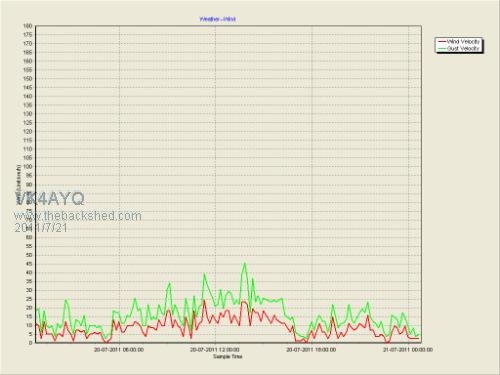Click the 2011/7/21 watermark date
This screenshot has height=375, width=500.
click(x=41, y=228)
